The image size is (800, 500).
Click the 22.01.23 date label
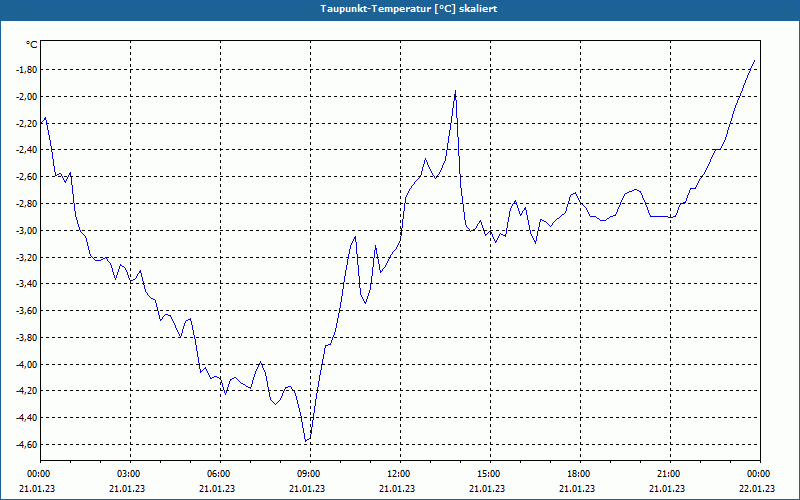coord(757,488)
